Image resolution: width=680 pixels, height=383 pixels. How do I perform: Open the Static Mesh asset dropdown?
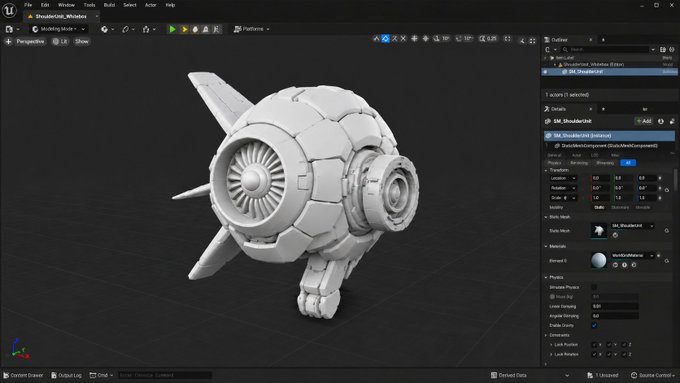pyautogui.click(x=633, y=226)
